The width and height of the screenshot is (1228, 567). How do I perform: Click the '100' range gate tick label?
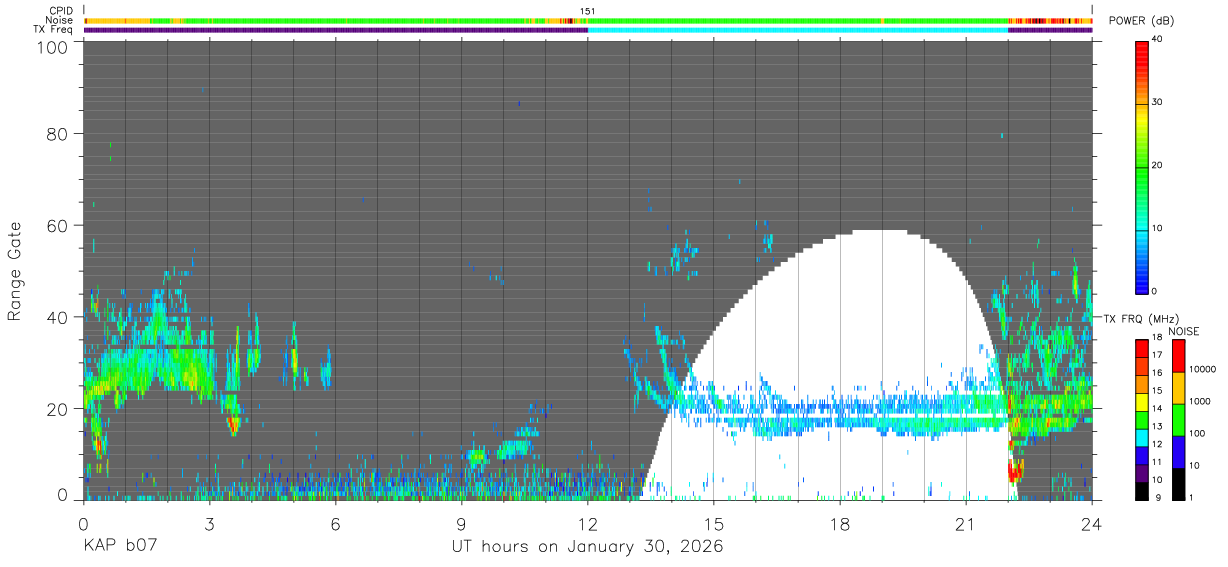pos(50,47)
